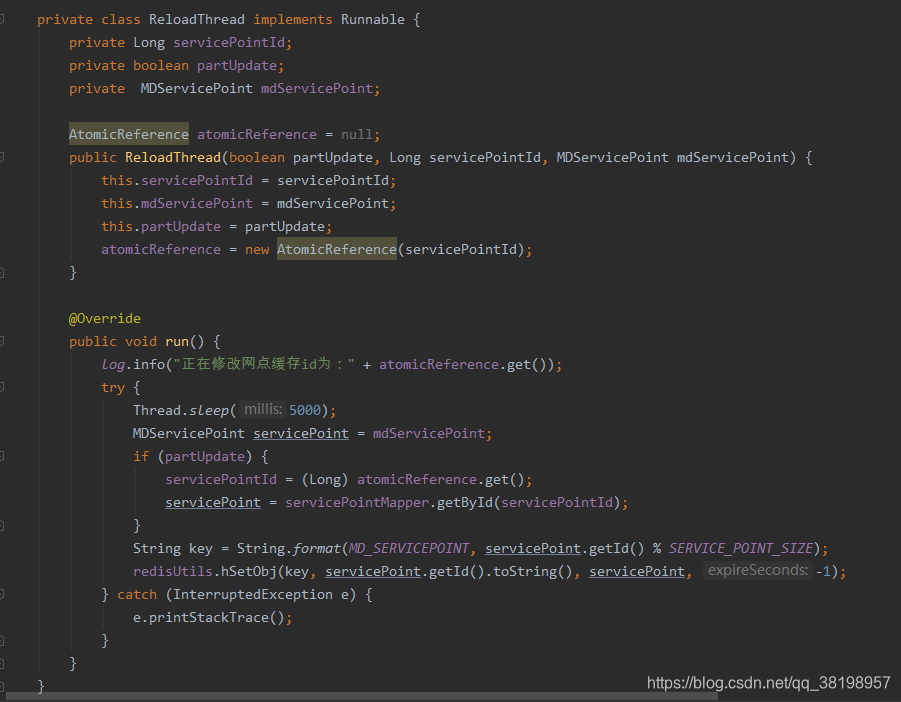The image size is (901, 702).
Task: Click the SERVICE_POINT_SIZE constant
Action: pyautogui.click(x=740, y=548)
